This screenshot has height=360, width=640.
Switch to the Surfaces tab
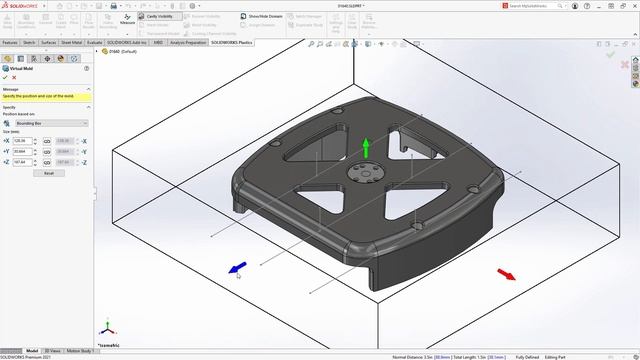49,42
